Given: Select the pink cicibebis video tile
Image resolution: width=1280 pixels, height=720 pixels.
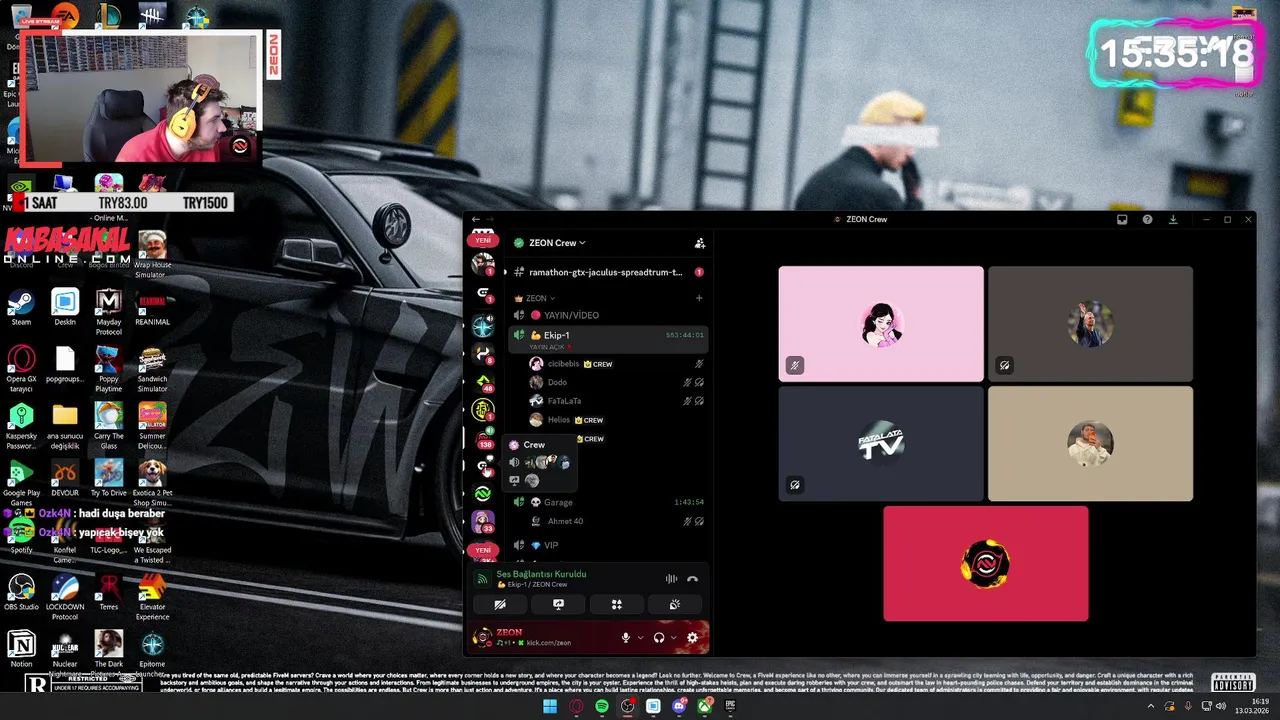Looking at the screenshot, I should pos(881,324).
